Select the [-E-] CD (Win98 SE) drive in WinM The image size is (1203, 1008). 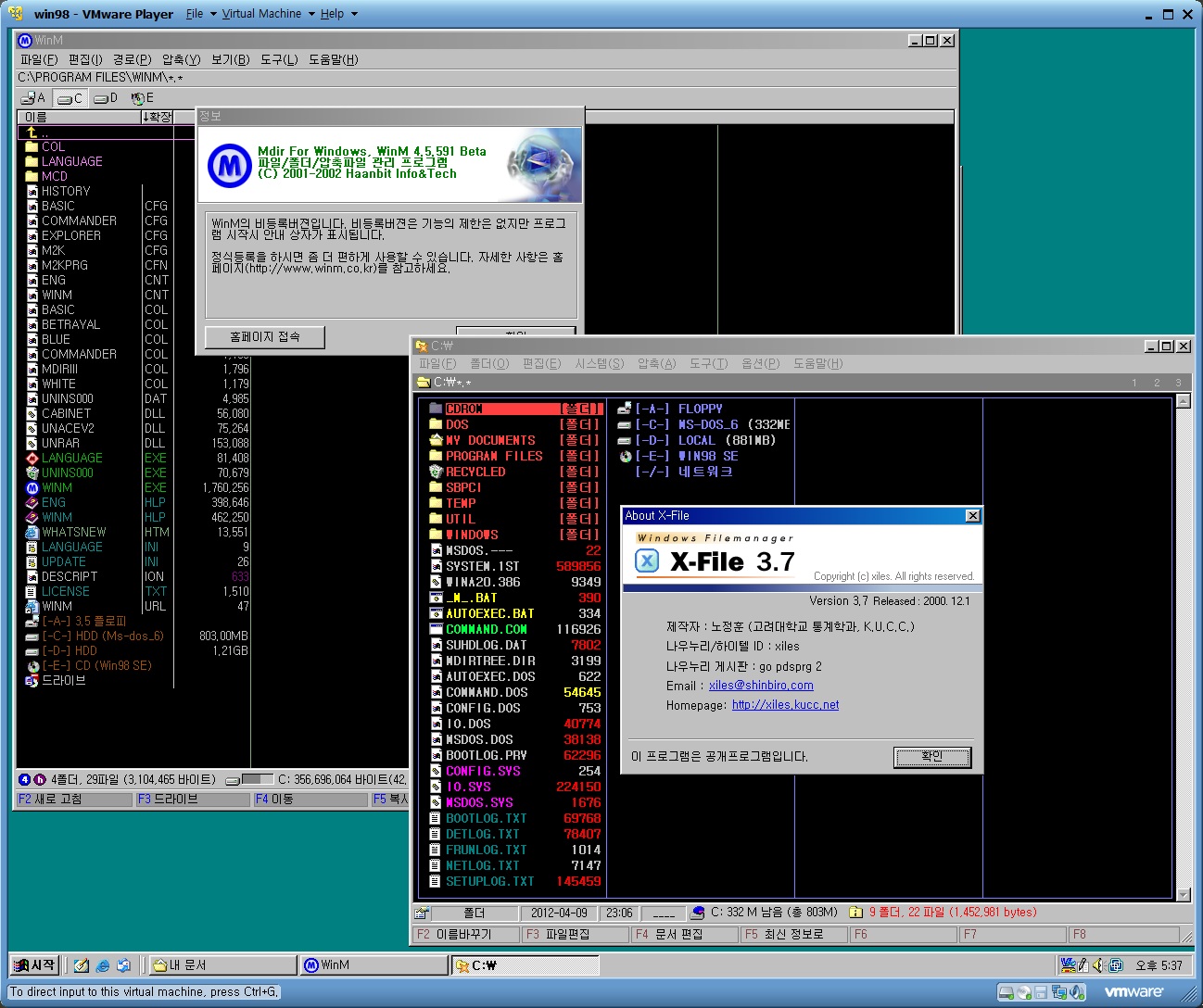pyautogui.click(x=89, y=665)
